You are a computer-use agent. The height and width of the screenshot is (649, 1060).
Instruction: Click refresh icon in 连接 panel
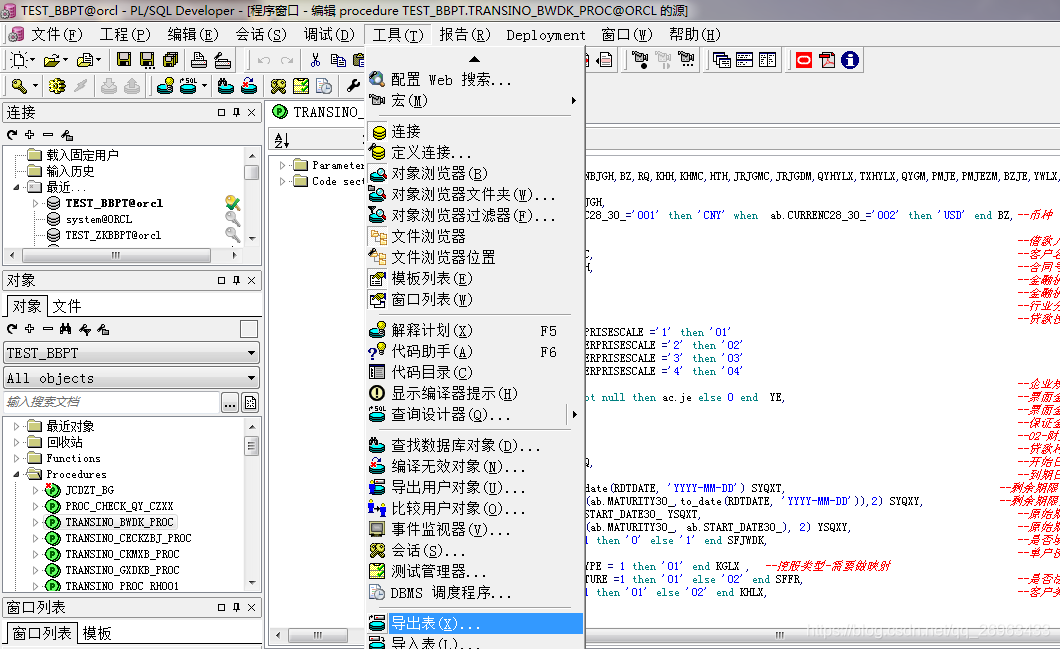(12, 135)
